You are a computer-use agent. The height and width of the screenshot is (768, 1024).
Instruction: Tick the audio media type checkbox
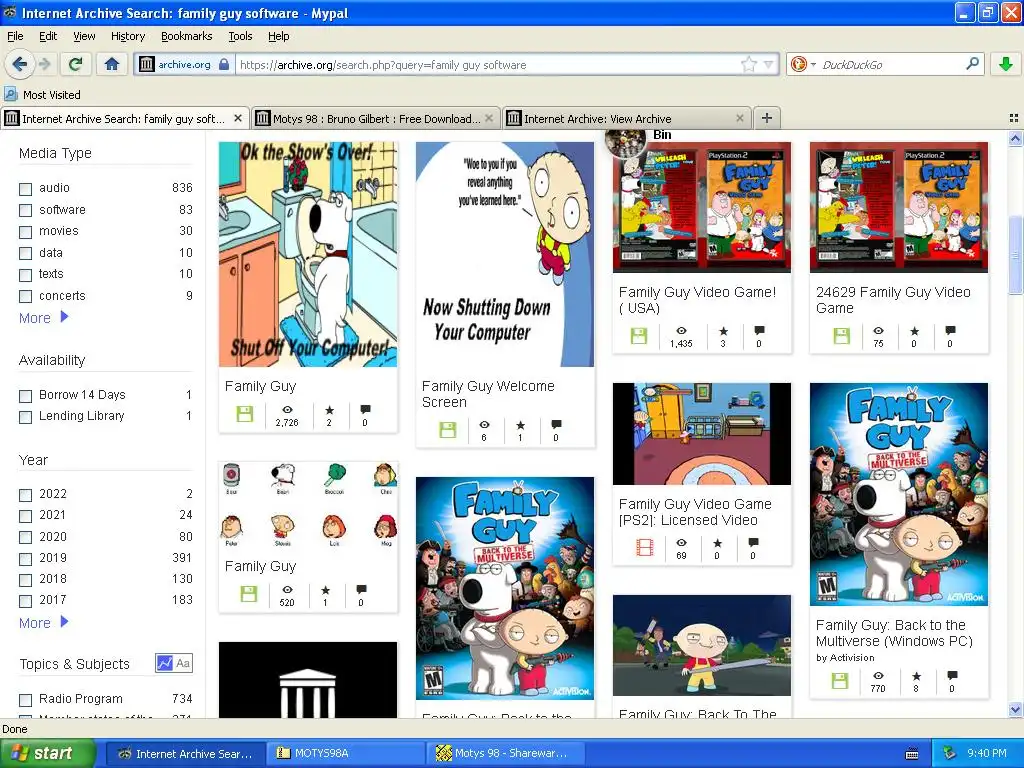click(x=25, y=189)
